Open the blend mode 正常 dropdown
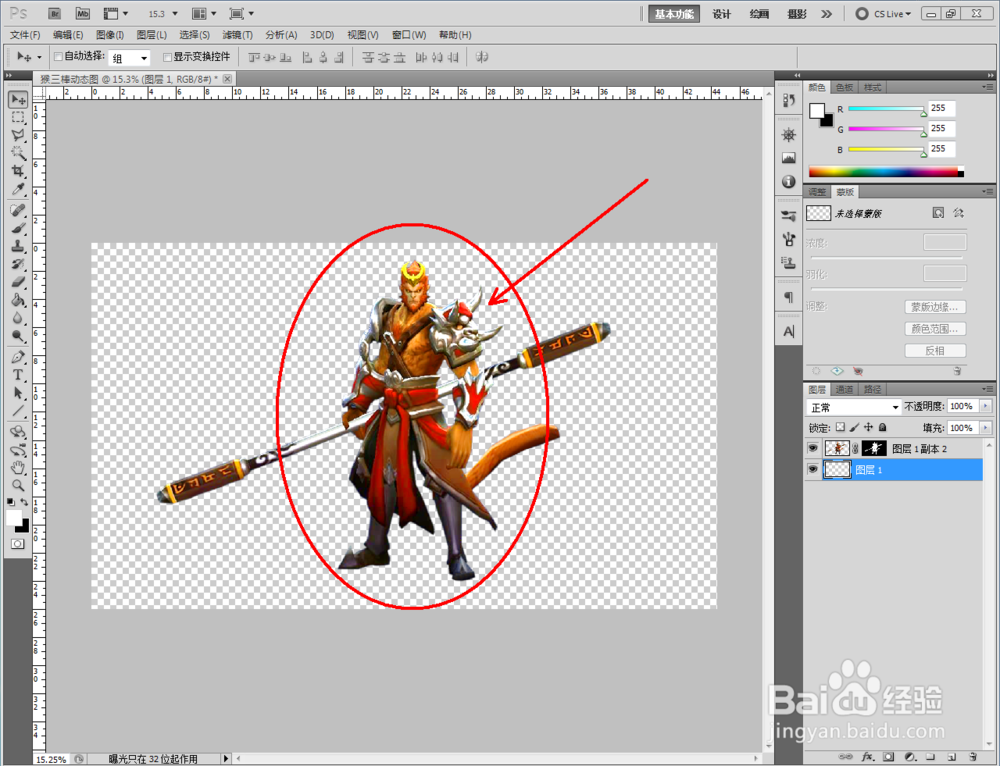Viewport: 1000px width, 766px height. pos(853,407)
